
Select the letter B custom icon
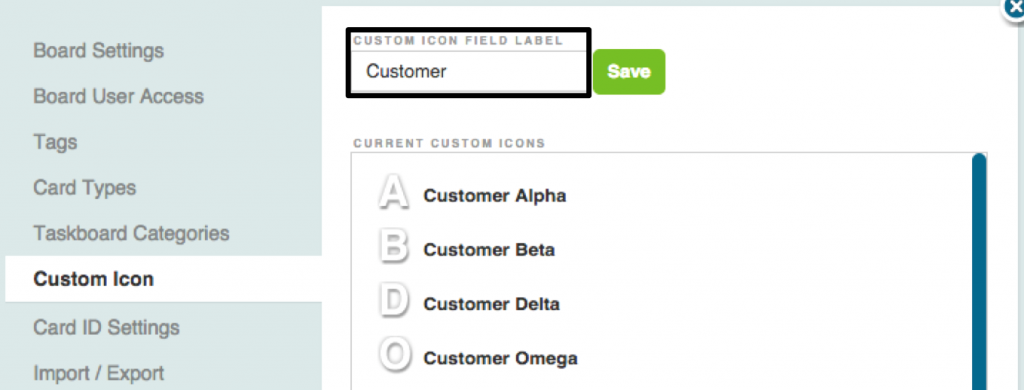(394, 248)
